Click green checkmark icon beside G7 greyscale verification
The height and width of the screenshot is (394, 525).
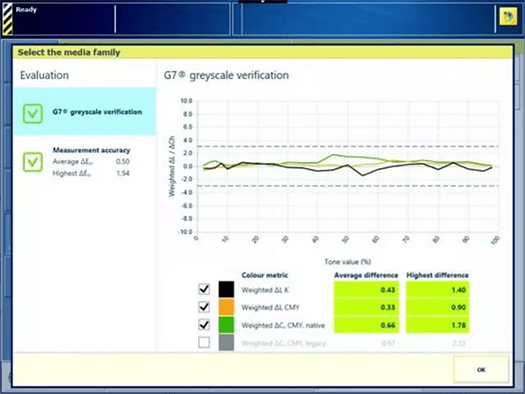tap(32, 113)
